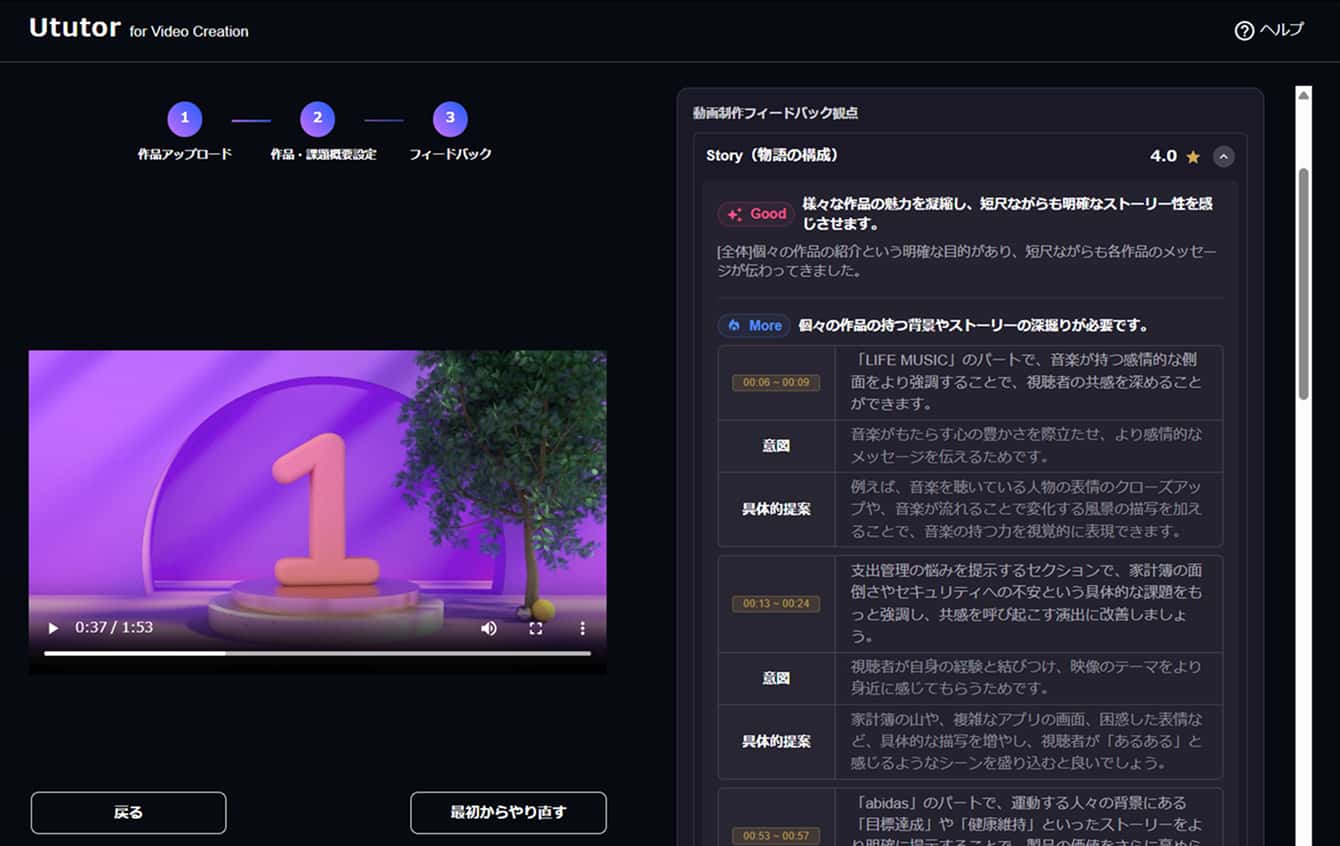Play the uploaded video
This screenshot has width=1340, height=846.
tap(52, 627)
